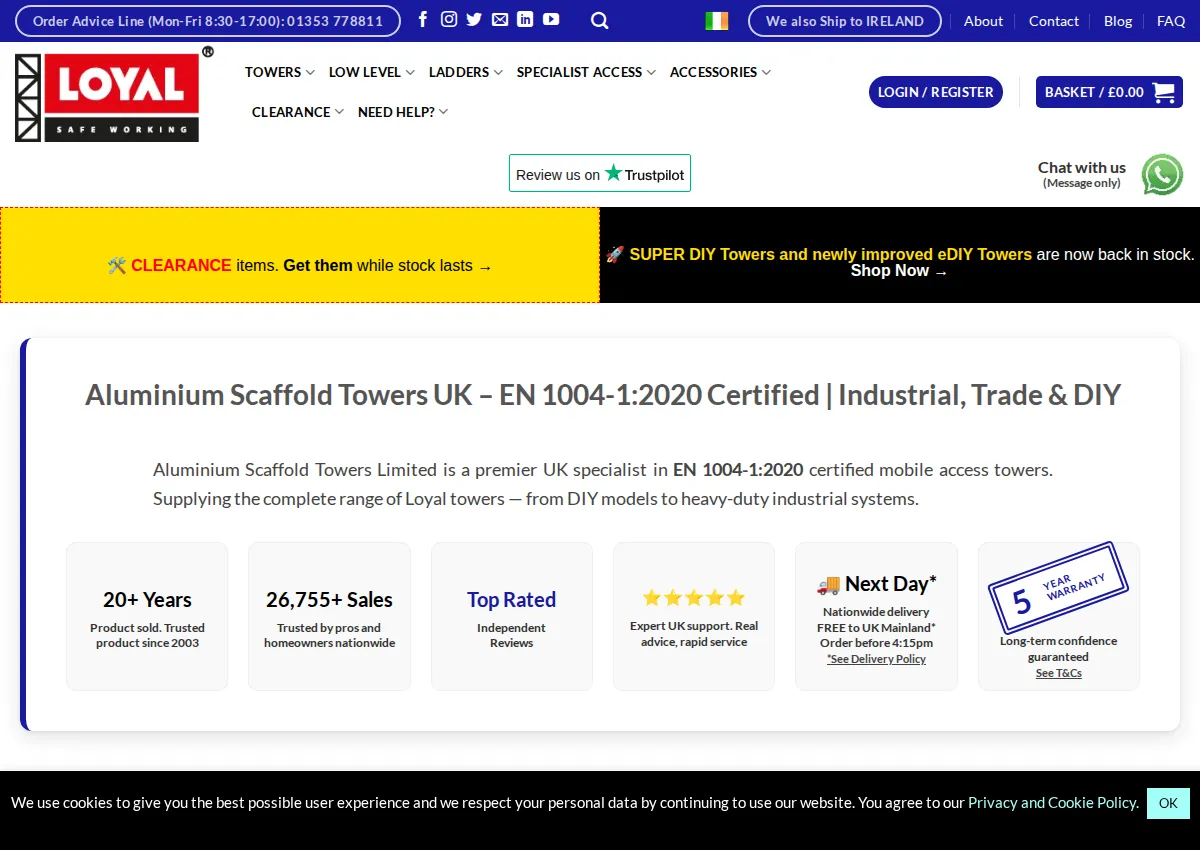Click We also Ship to IRELAND button

845,21
